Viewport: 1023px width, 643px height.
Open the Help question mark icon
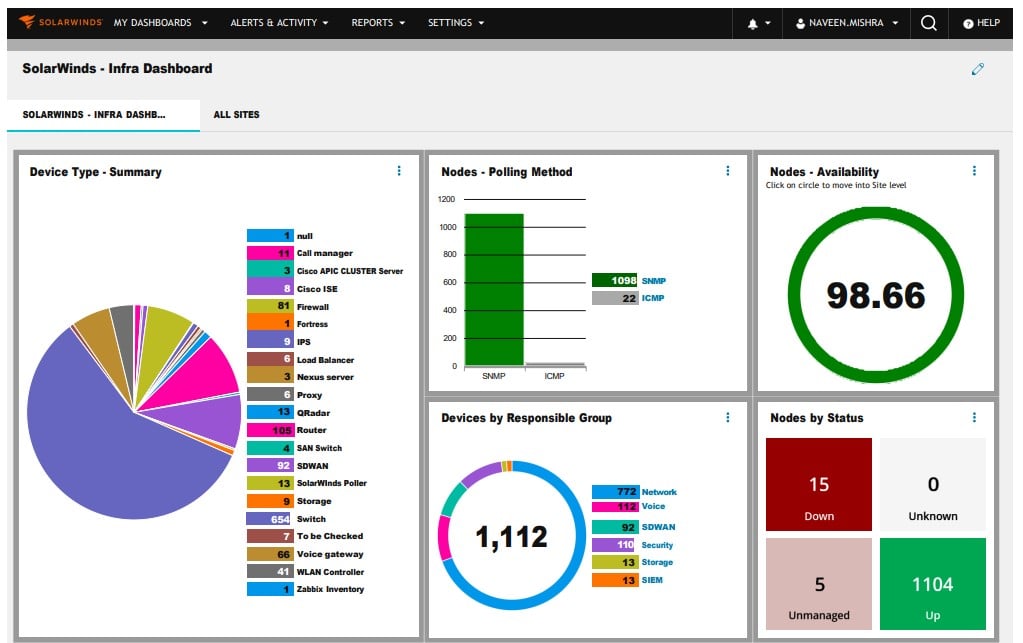tap(968, 23)
